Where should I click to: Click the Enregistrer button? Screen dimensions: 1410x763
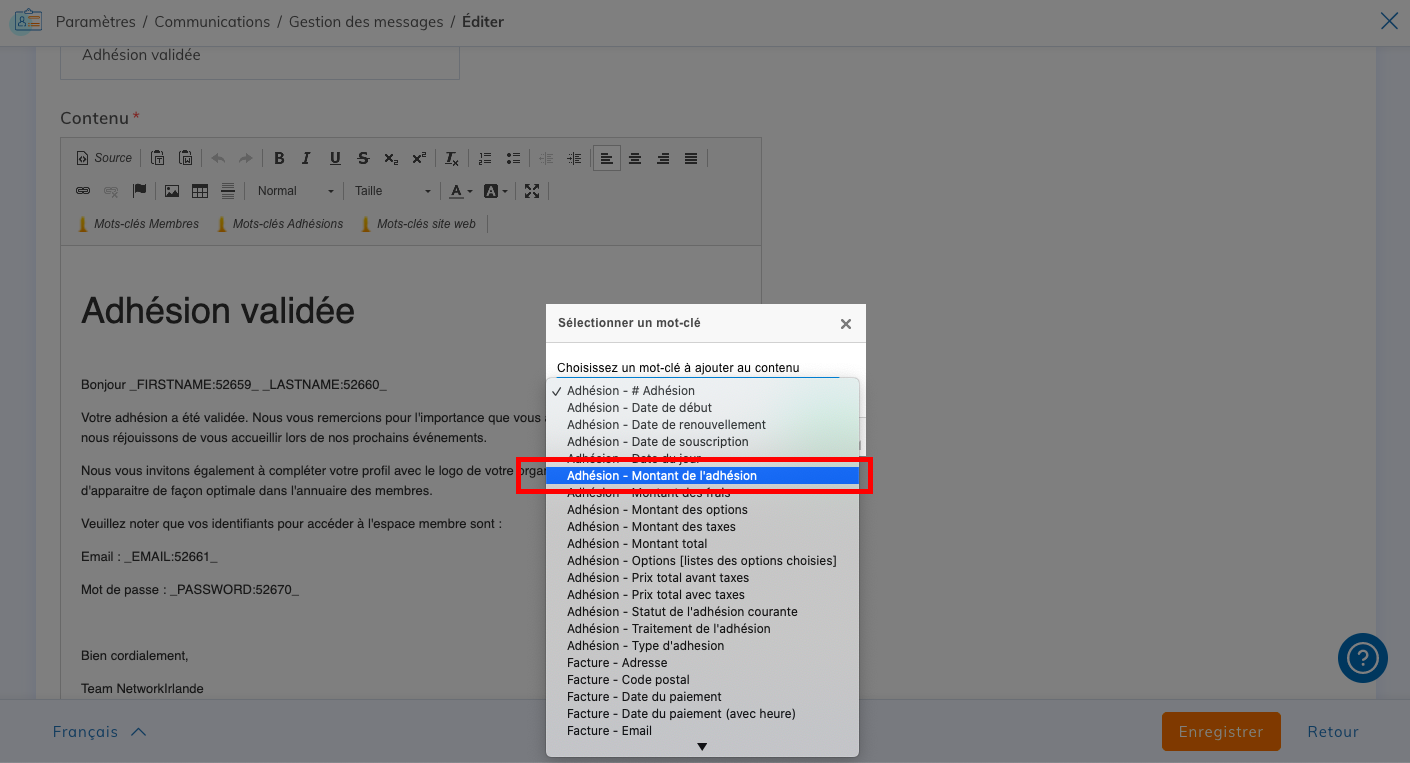(1220, 732)
